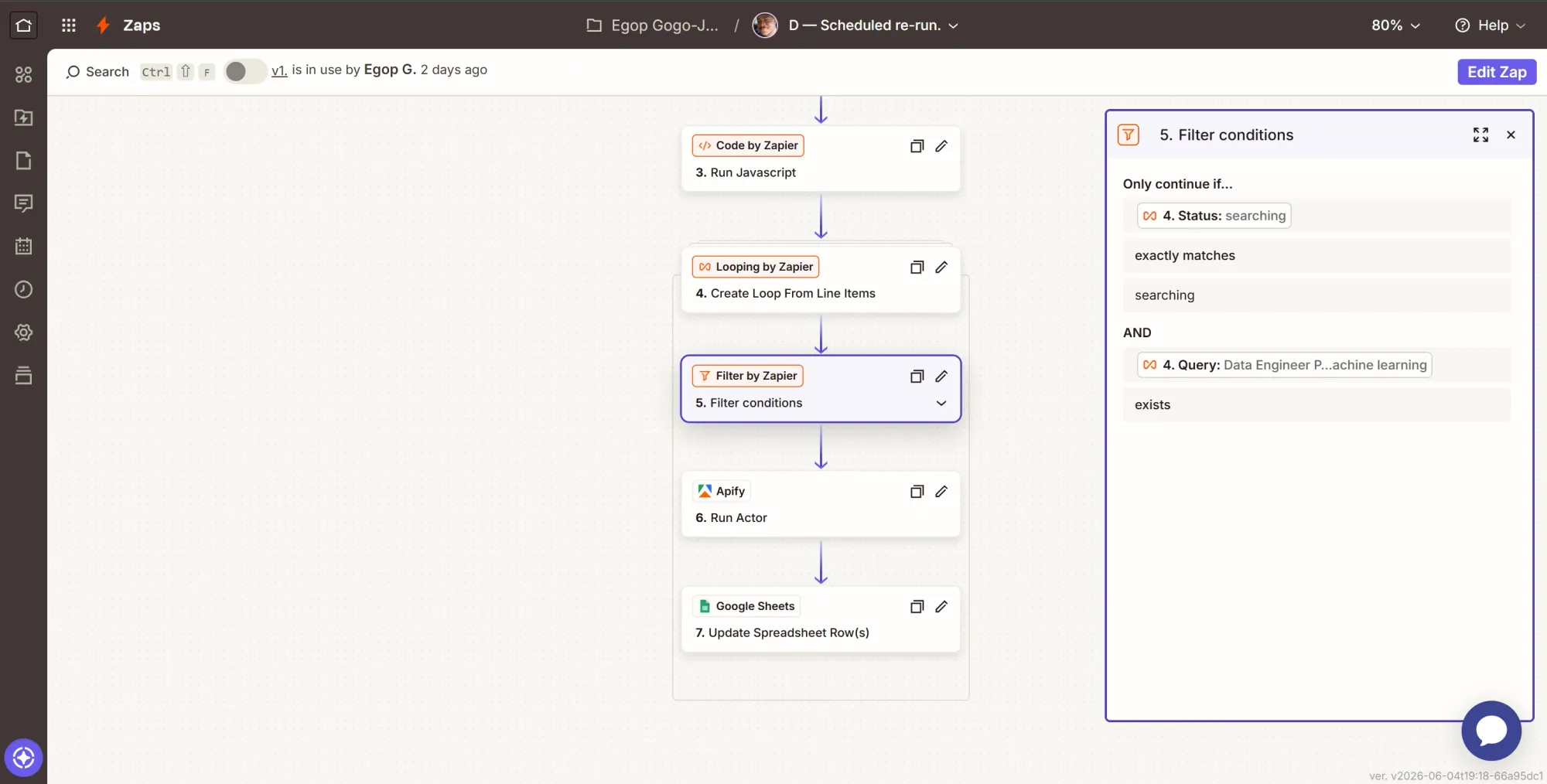The image size is (1547, 784).
Task: Duplicate the Apify Run Actor step
Action: pos(917,492)
